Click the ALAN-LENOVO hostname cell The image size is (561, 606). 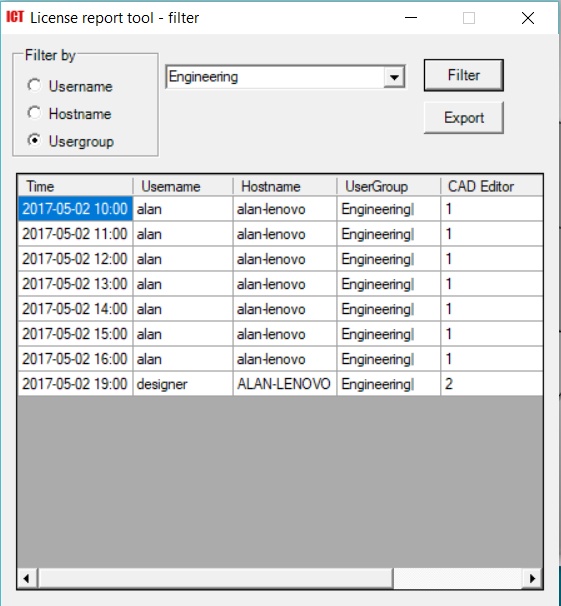pos(285,384)
